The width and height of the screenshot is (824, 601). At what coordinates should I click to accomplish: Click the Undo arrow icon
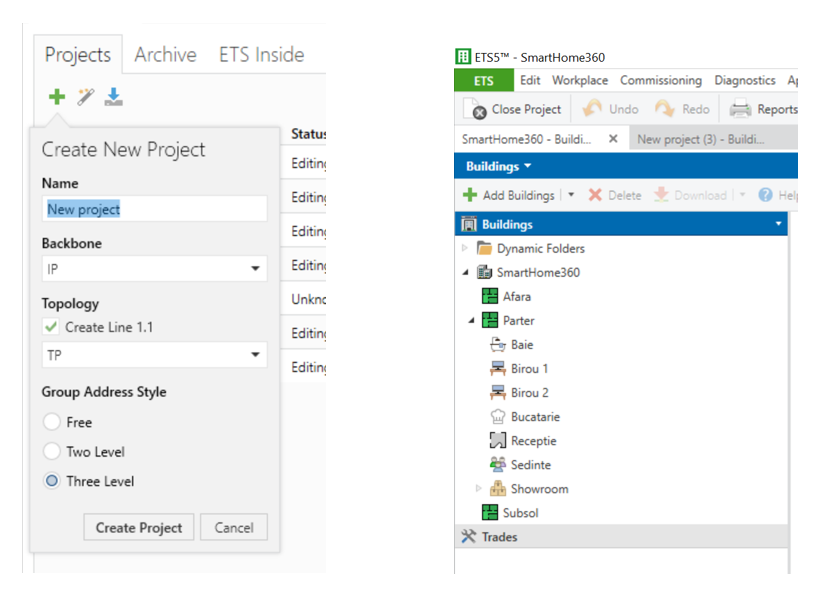click(592, 109)
